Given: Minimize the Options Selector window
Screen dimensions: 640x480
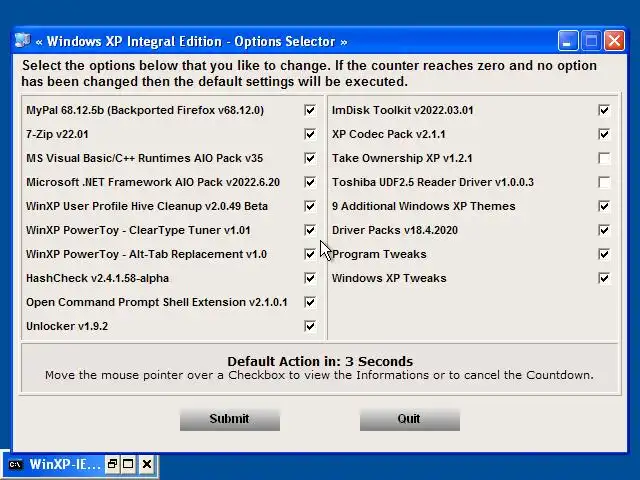Looking at the screenshot, I should 568,41.
